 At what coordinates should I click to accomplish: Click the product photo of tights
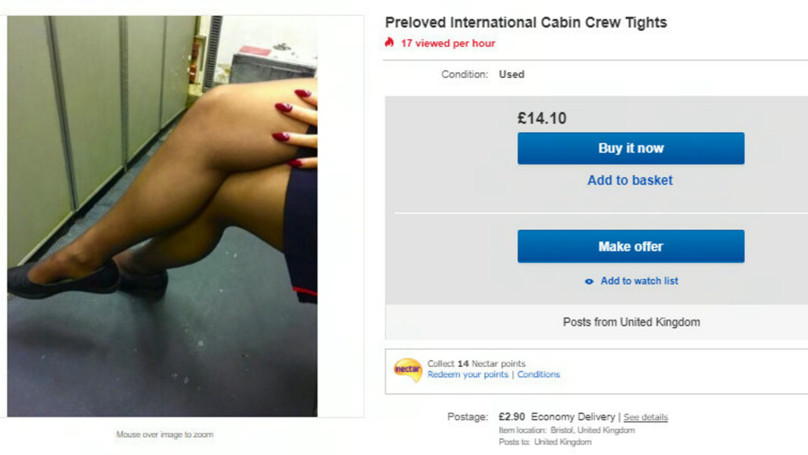point(162,216)
